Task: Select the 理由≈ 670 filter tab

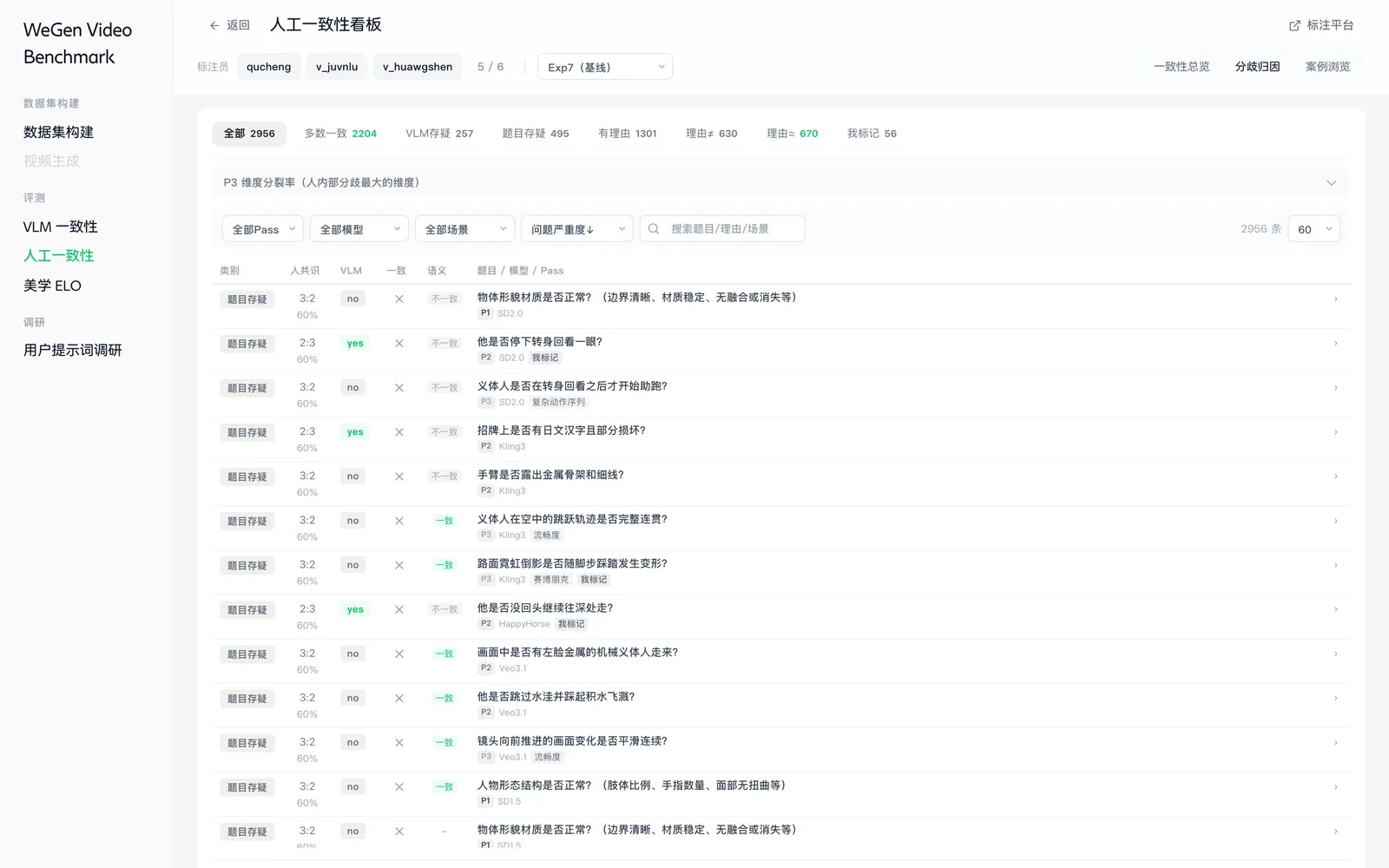Action: 792,134
